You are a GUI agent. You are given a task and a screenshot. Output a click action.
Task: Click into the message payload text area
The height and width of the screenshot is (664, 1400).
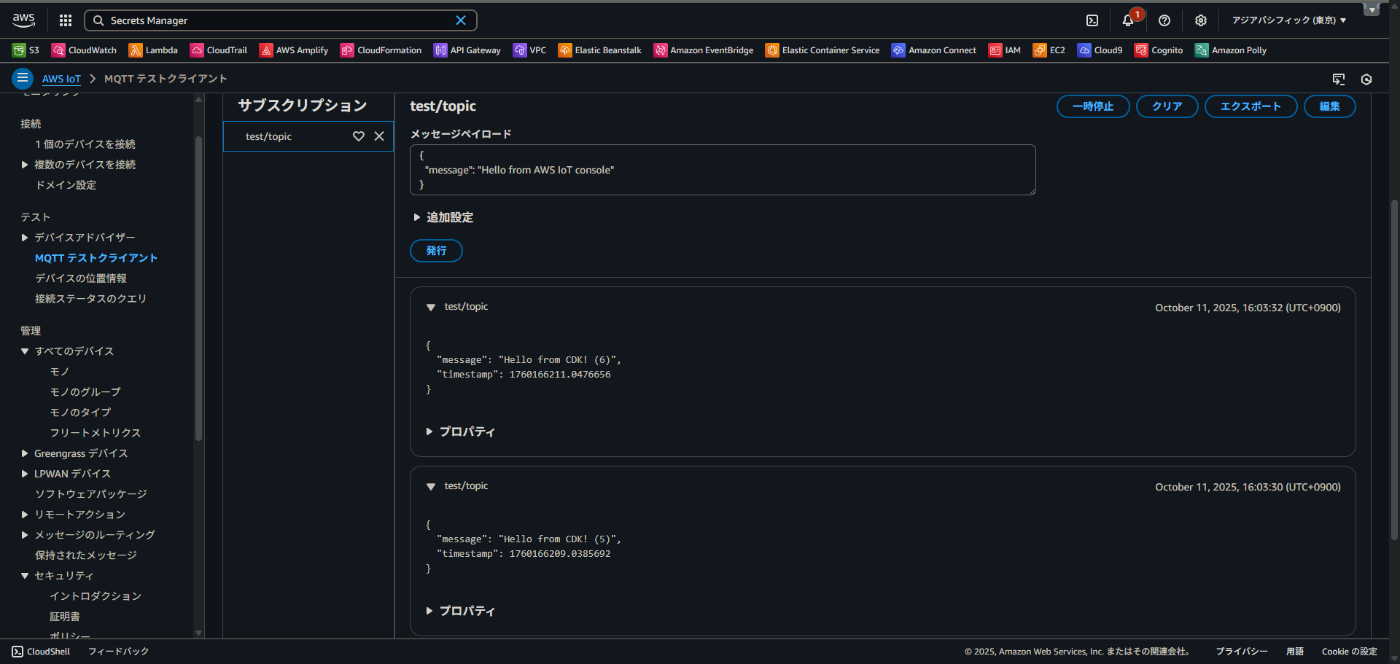tap(723, 170)
